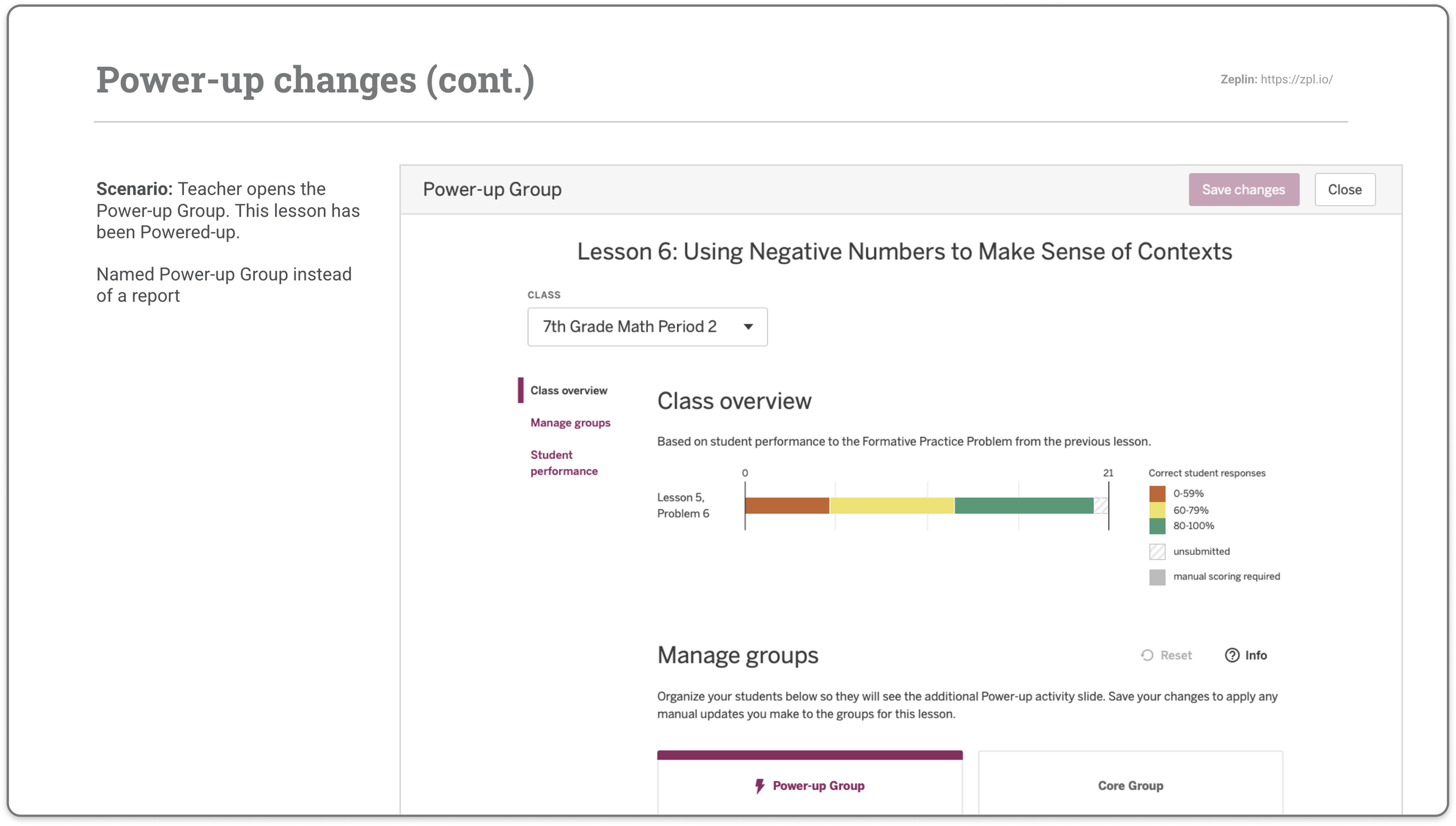Click the green 80-100% legend swatch

point(1157,526)
